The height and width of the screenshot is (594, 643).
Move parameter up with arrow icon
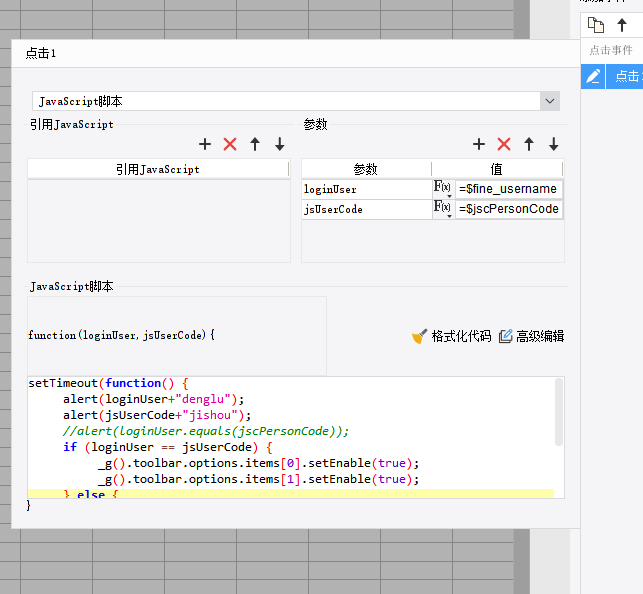pyautogui.click(x=529, y=144)
